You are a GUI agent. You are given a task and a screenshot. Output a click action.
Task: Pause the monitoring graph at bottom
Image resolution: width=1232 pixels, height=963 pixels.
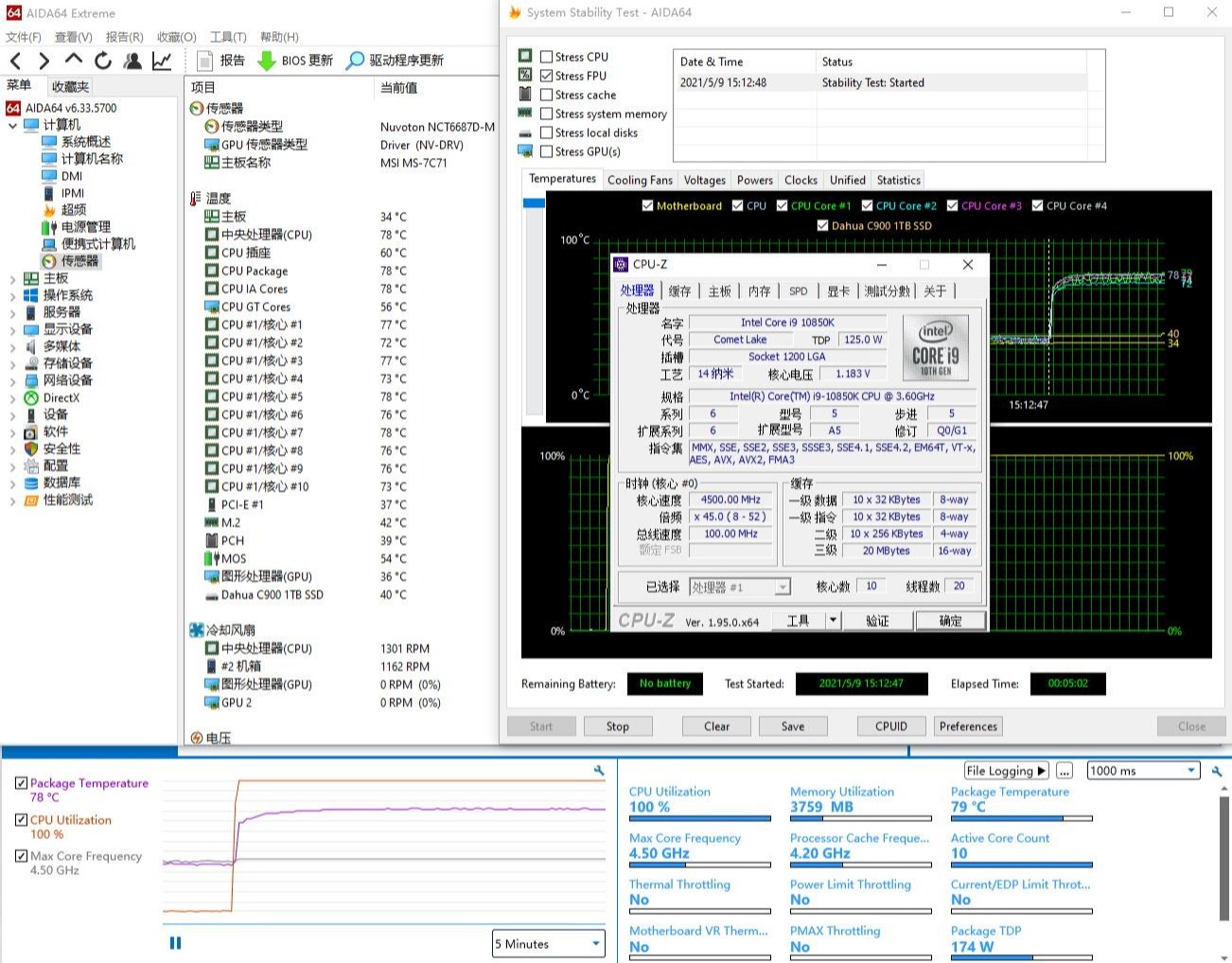[175, 942]
